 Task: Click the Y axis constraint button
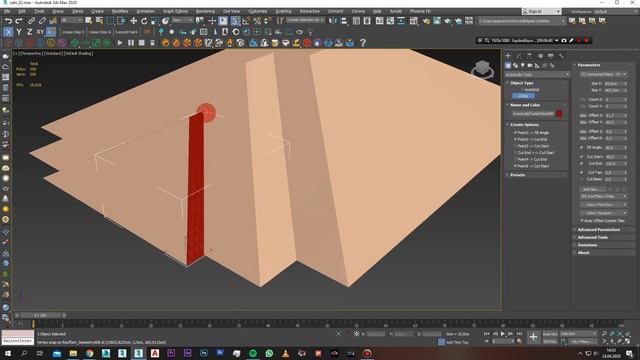point(19,32)
